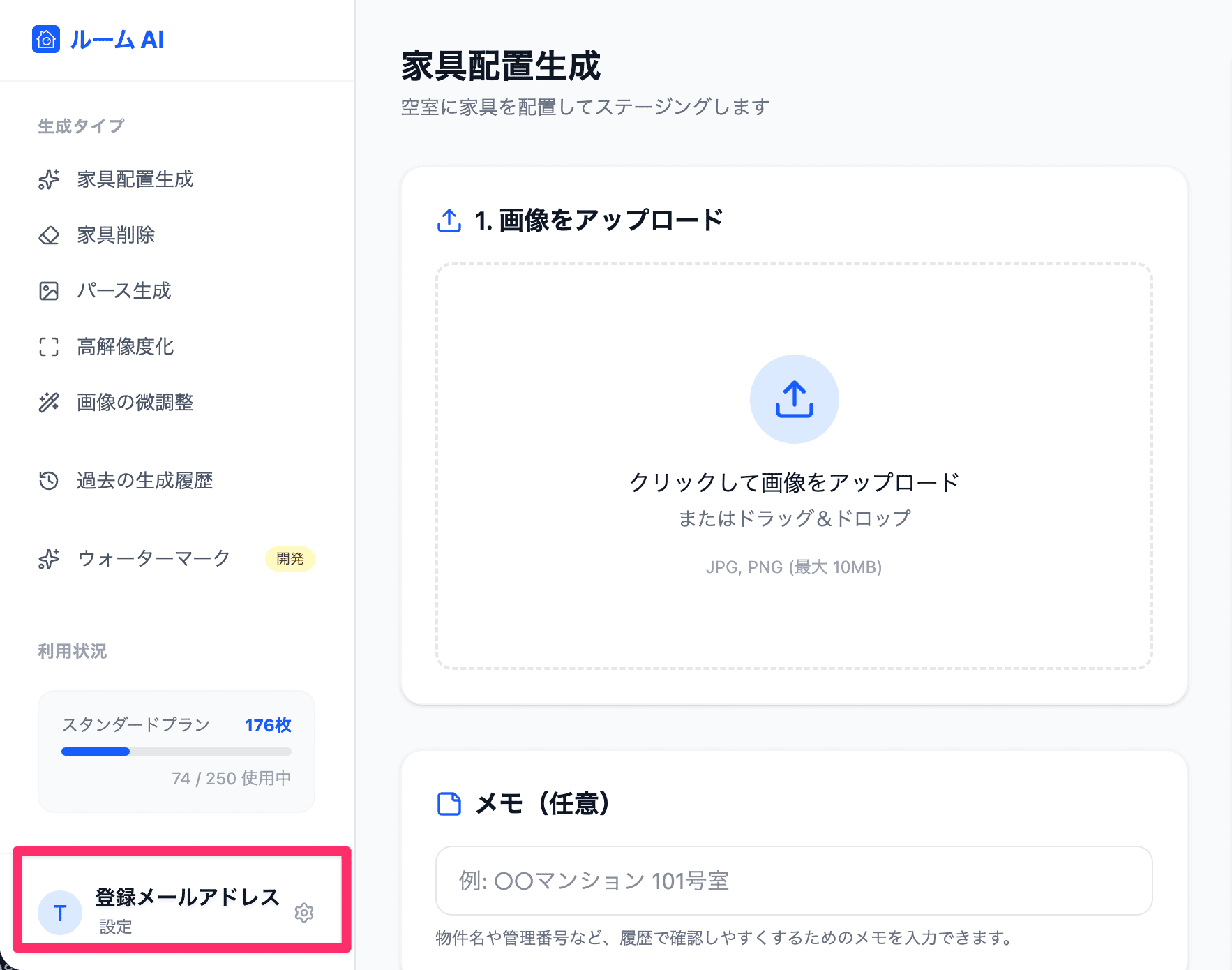This screenshot has height=970, width=1232.
Task: Click the ルーム AI house logo icon
Action: tap(46, 40)
